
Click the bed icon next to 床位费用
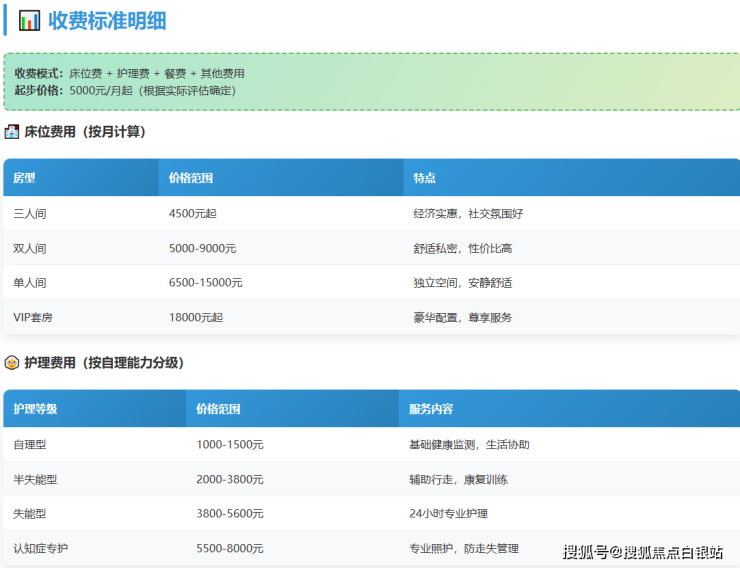click(12, 132)
